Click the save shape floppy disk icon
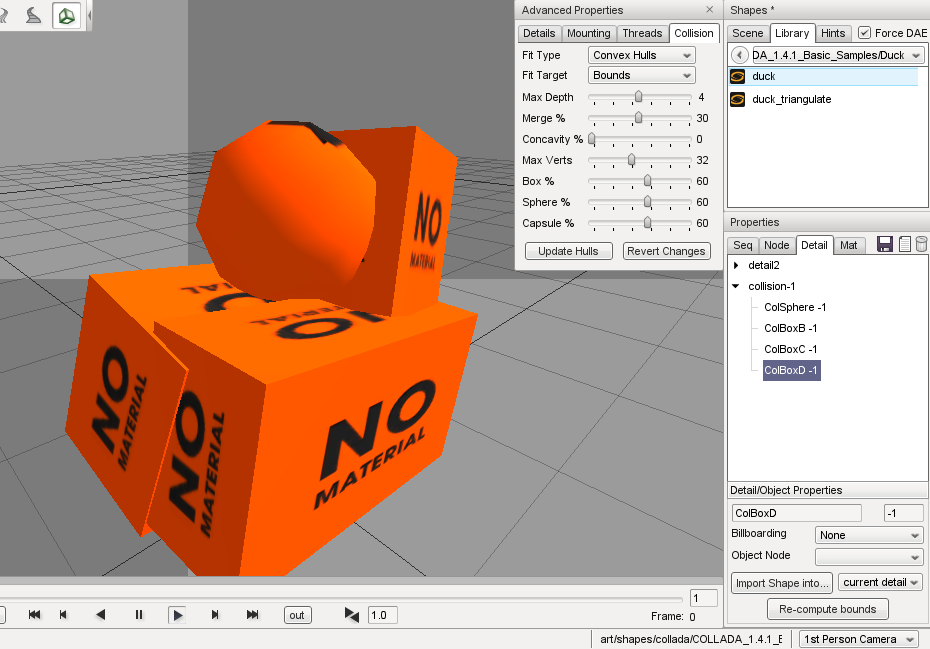930x649 pixels. 884,245
